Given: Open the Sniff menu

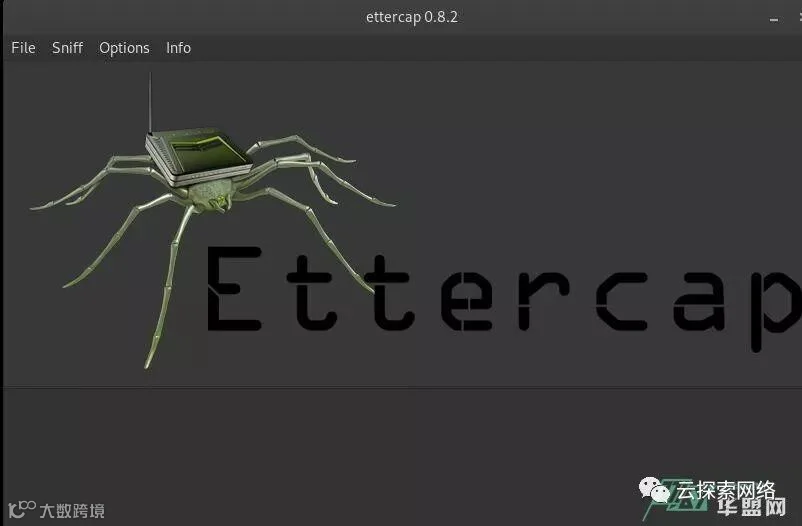Looking at the screenshot, I should pos(68,48).
